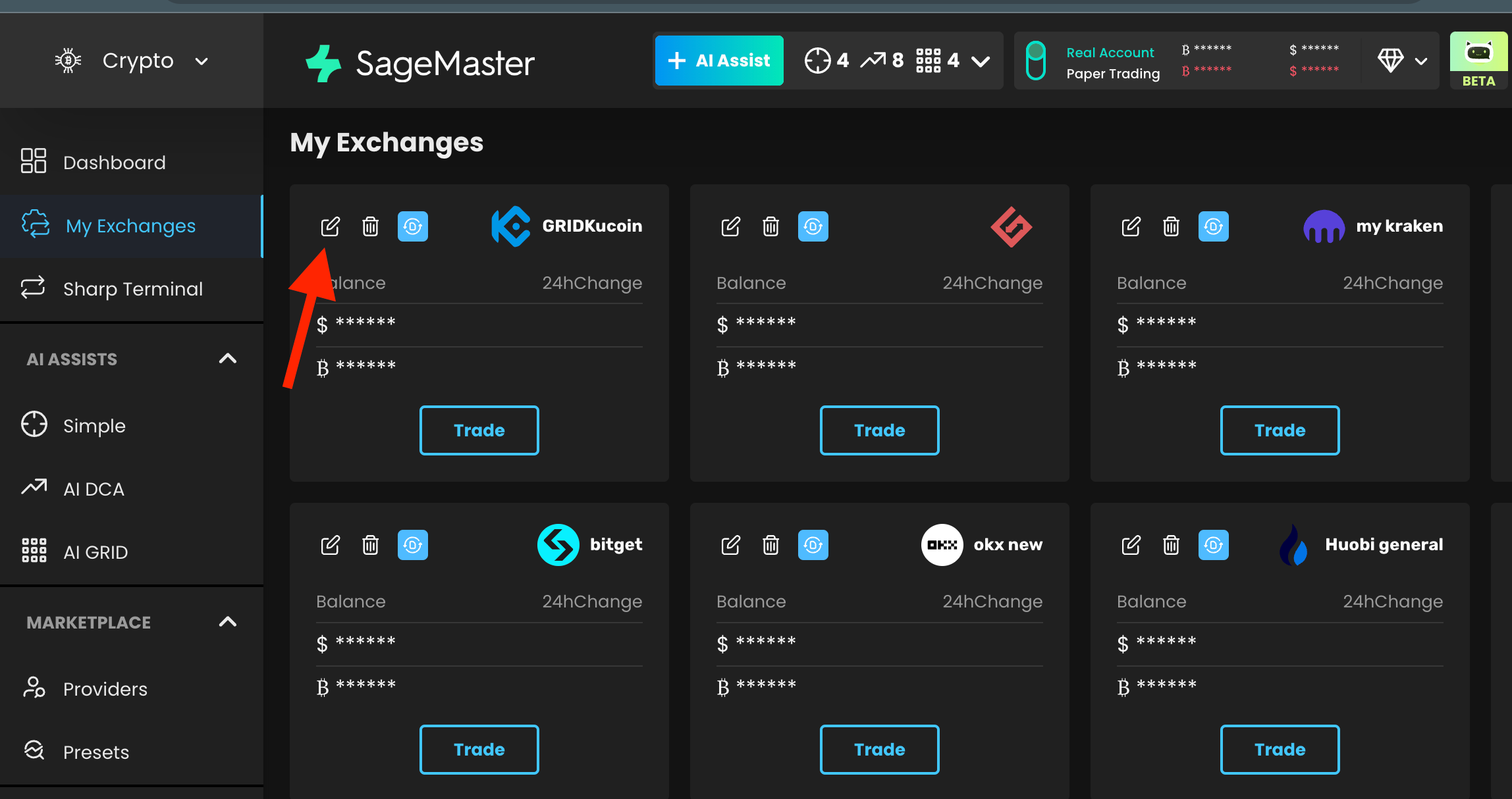Image resolution: width=1512 pixels, height=799 pixels.
Task: Toggle Real Account / Paper Trading switch
Action: click(x=1036, y=61)
